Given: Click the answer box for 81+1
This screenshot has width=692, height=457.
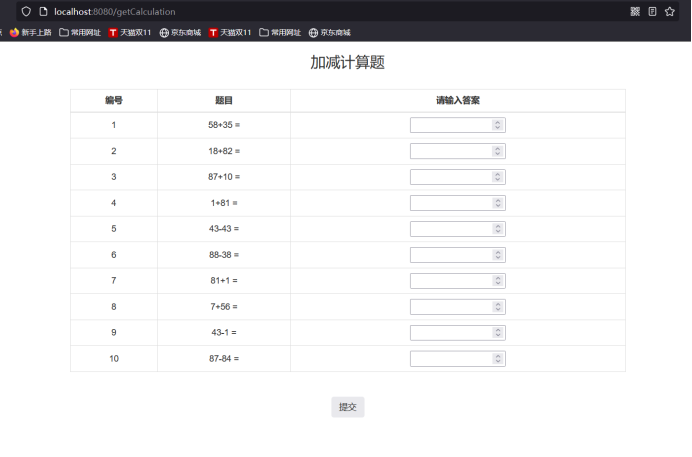Looking at the screenshot, I should 458,281.
